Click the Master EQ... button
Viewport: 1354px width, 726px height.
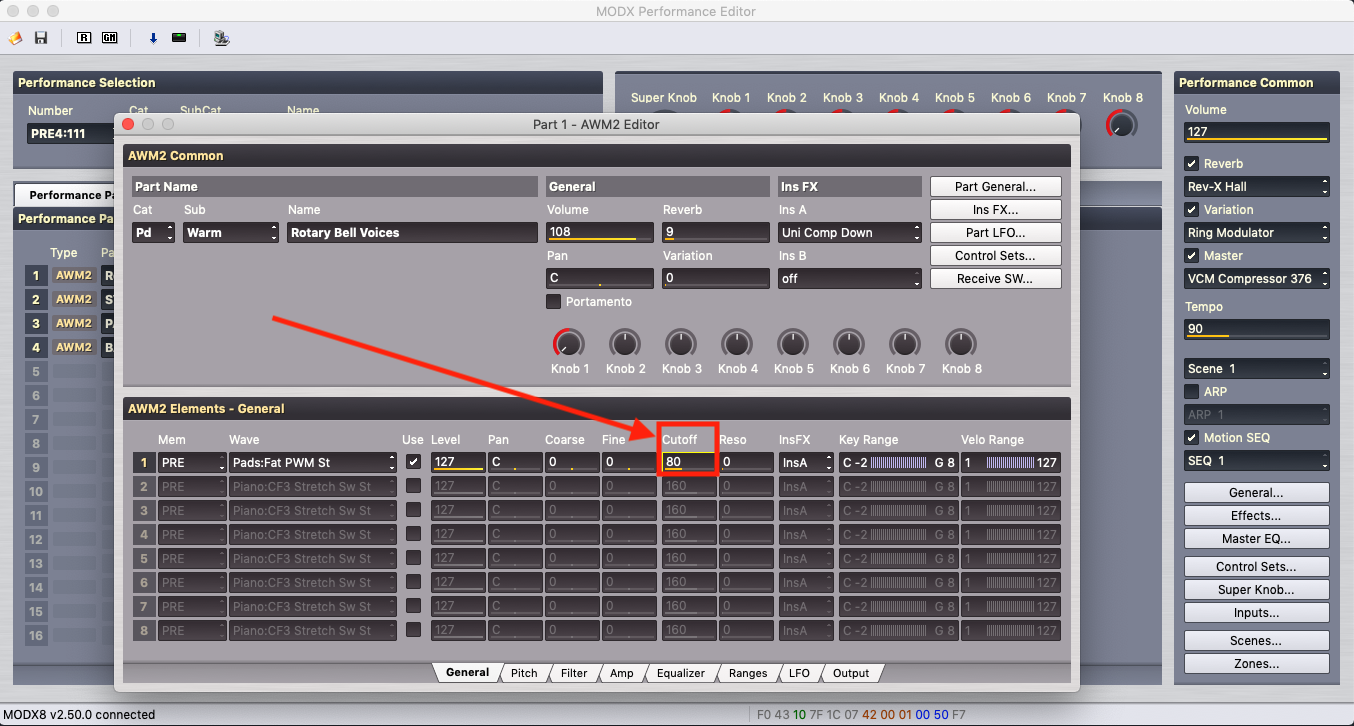[1257, 539]
